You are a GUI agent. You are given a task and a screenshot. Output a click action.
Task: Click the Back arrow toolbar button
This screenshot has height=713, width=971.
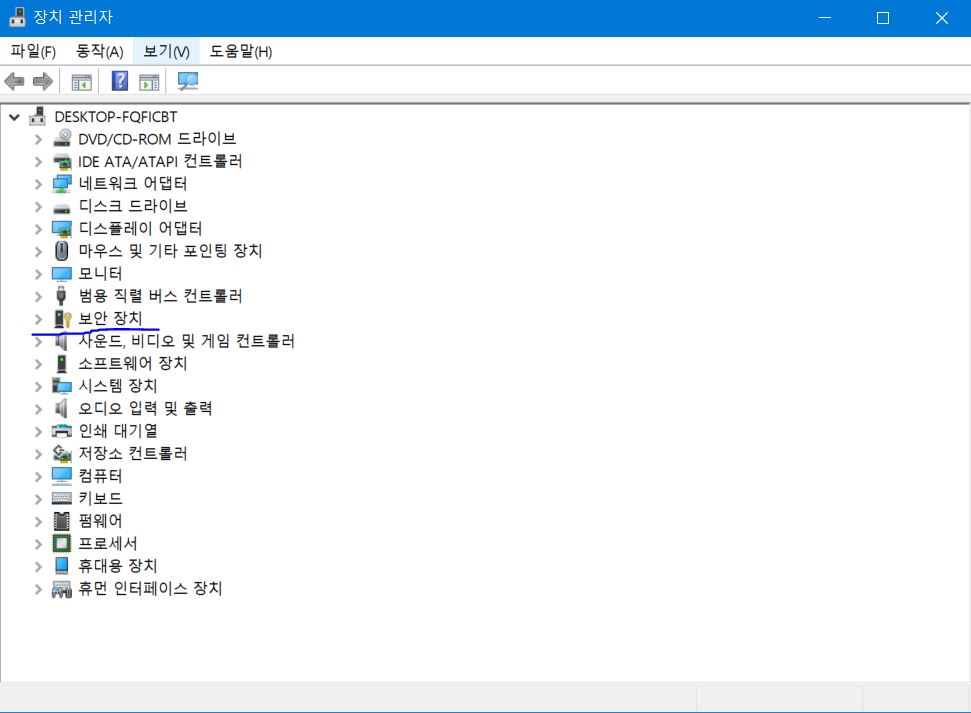tap(14, 81)
